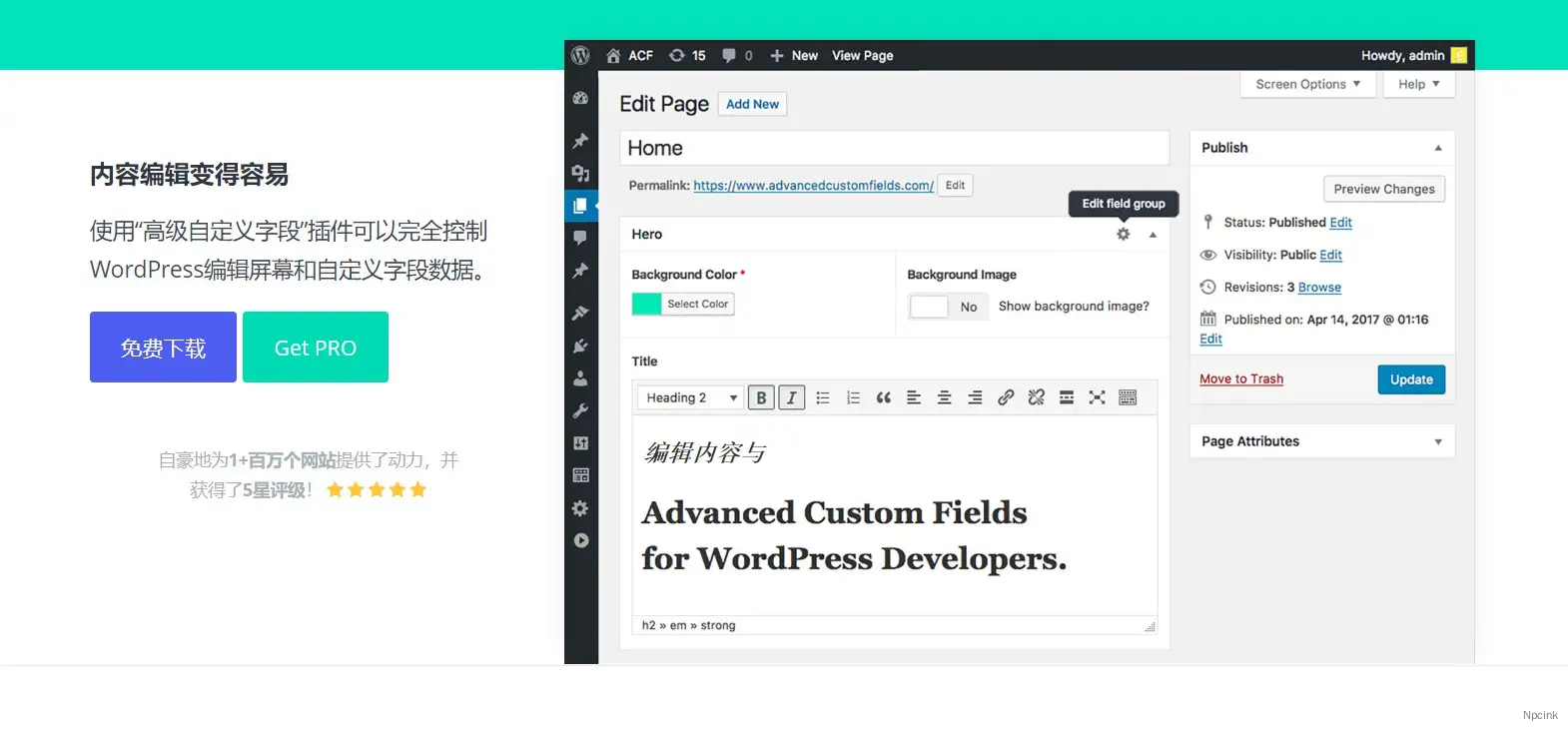Viewport: 1568px width, 731px height.
Task: Open the Media library sidebar icon
Action: click(x=580, y=174)
